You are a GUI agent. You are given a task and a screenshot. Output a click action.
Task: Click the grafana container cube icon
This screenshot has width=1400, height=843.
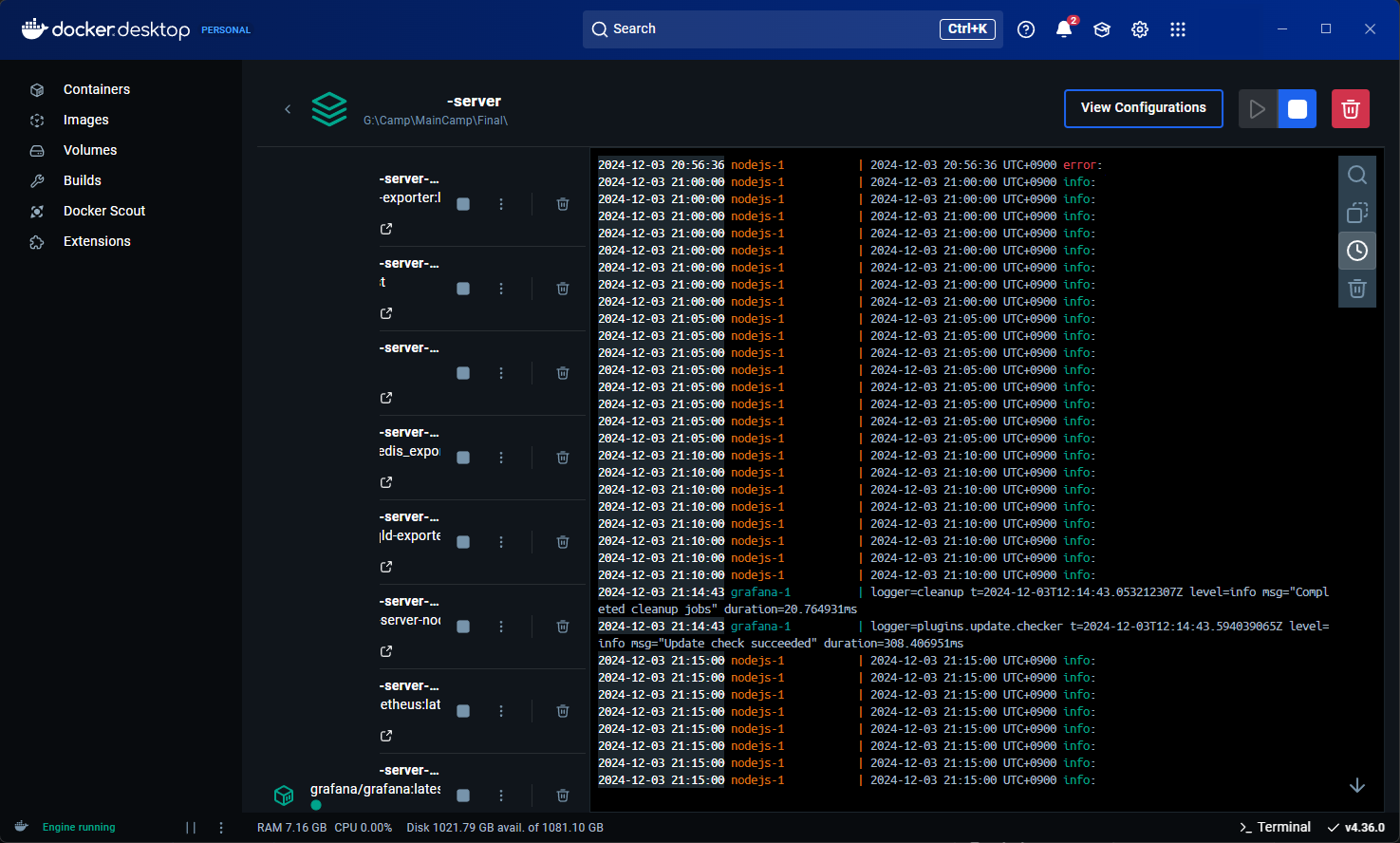pyautogui.click(x=284, y=795)
